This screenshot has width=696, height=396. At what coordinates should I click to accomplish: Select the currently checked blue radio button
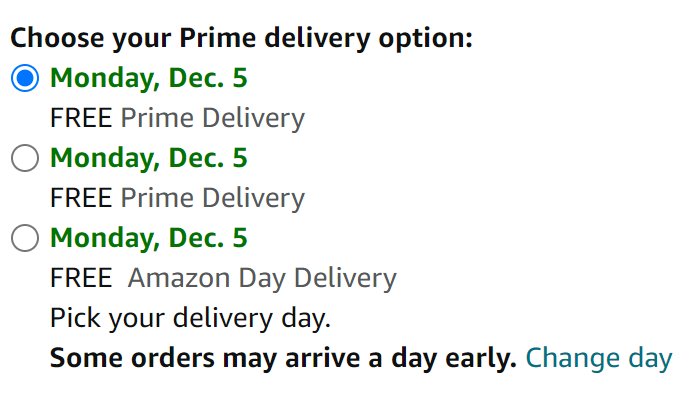(x=25, y=78)
